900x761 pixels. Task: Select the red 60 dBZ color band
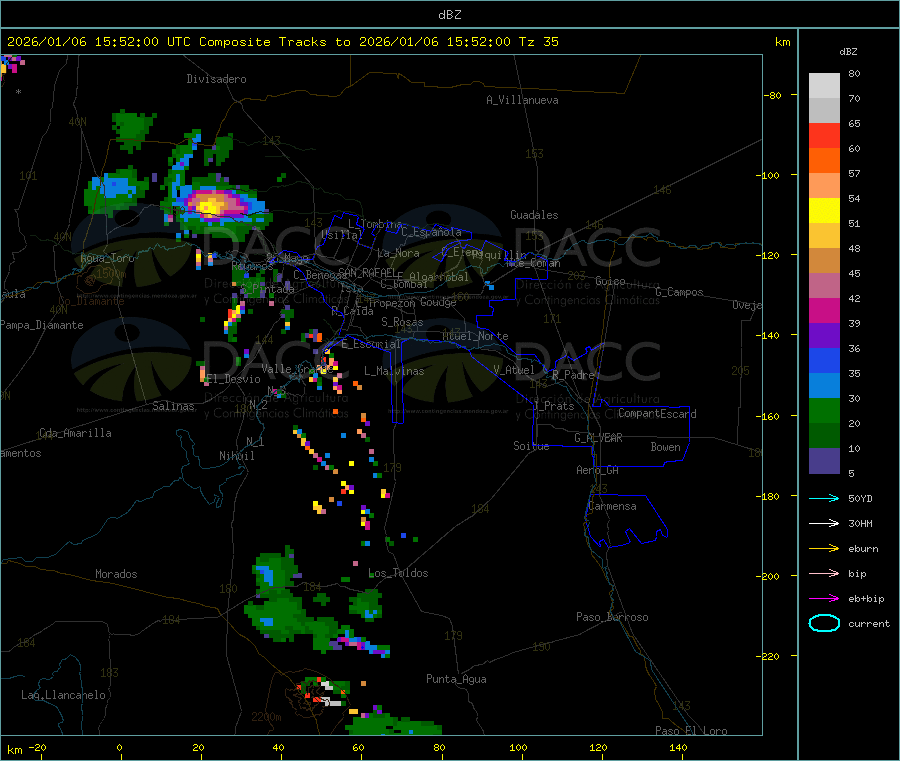[824, 135]
